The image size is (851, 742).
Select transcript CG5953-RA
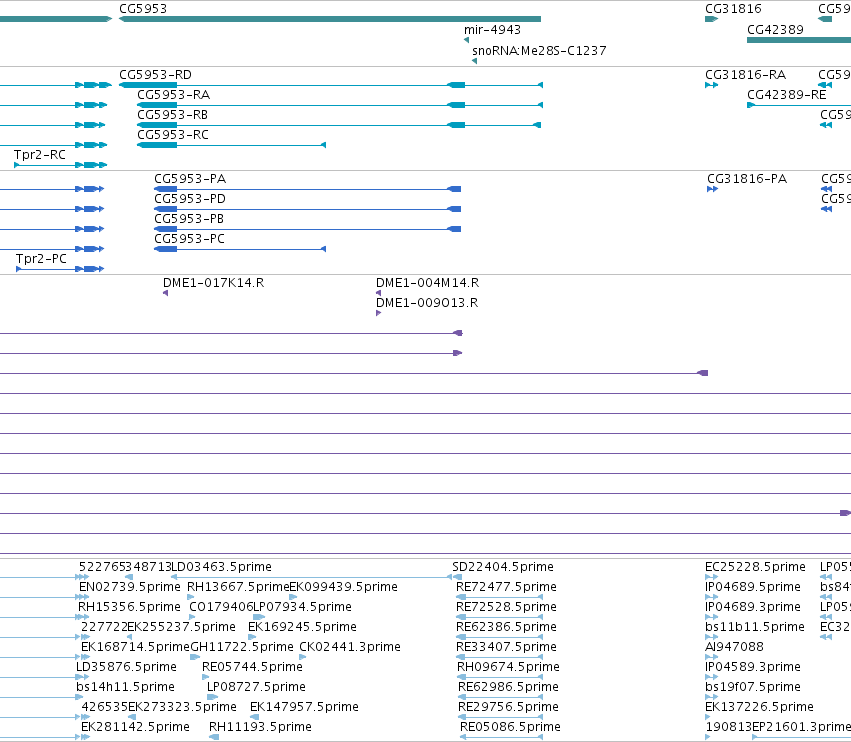[340, 105]
